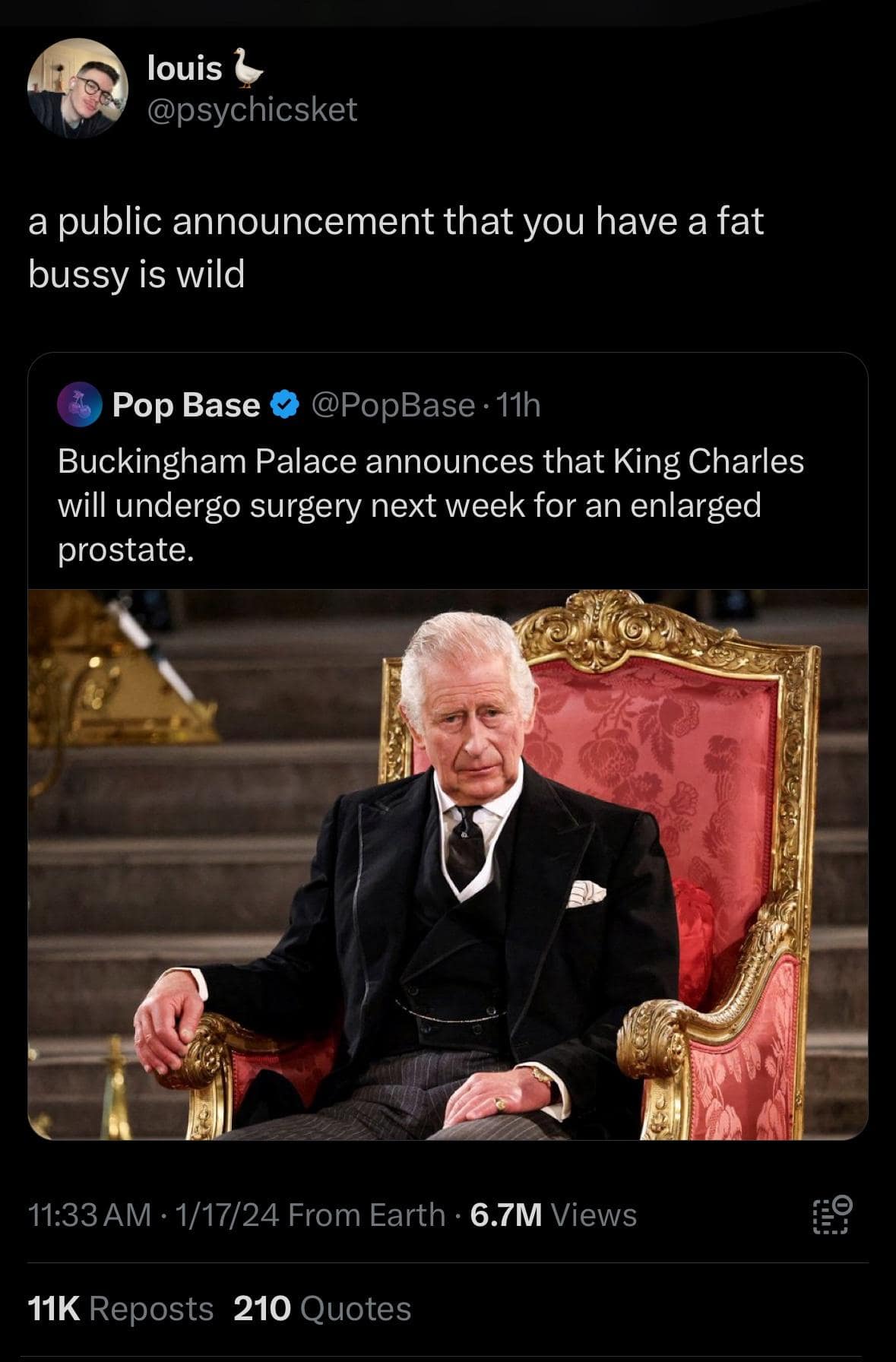Screen dimensions: 896x1362
Task: Click Pop Base's blue verified badge
Action: (x=285, y=405)
